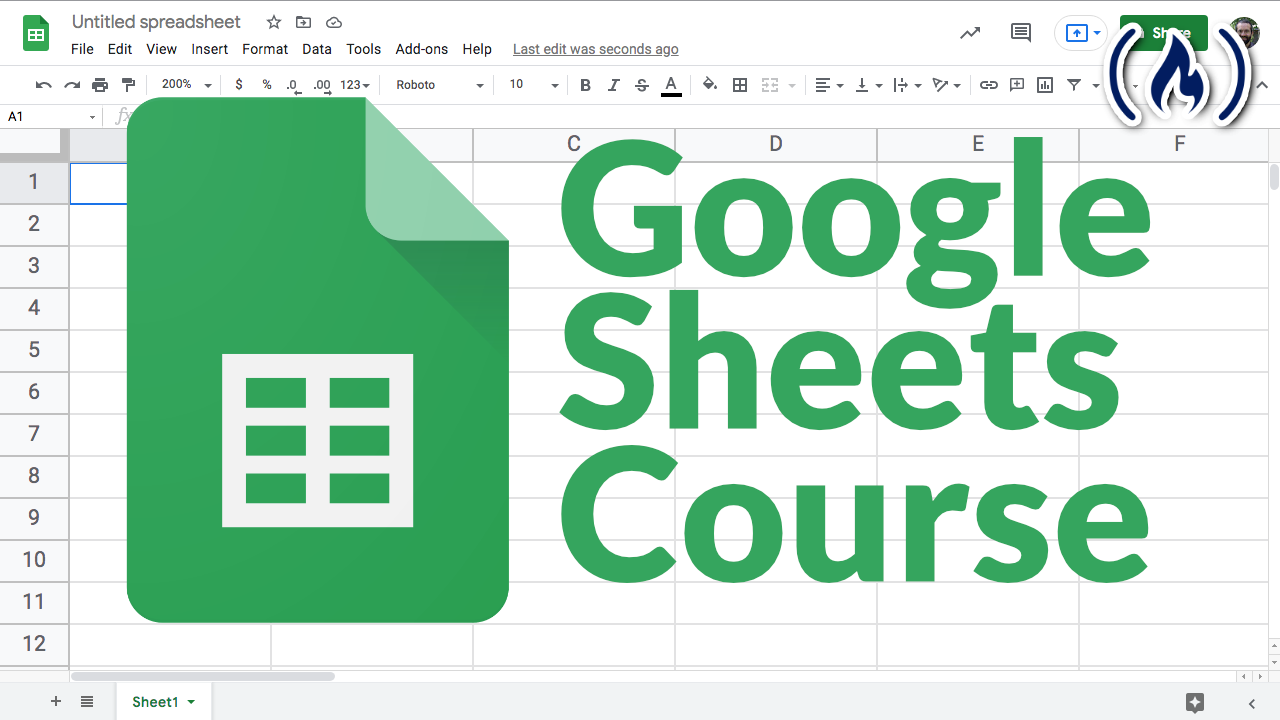
Task: Toggle bold formatting
Action: pyautogui.click(x=586, y=85)
